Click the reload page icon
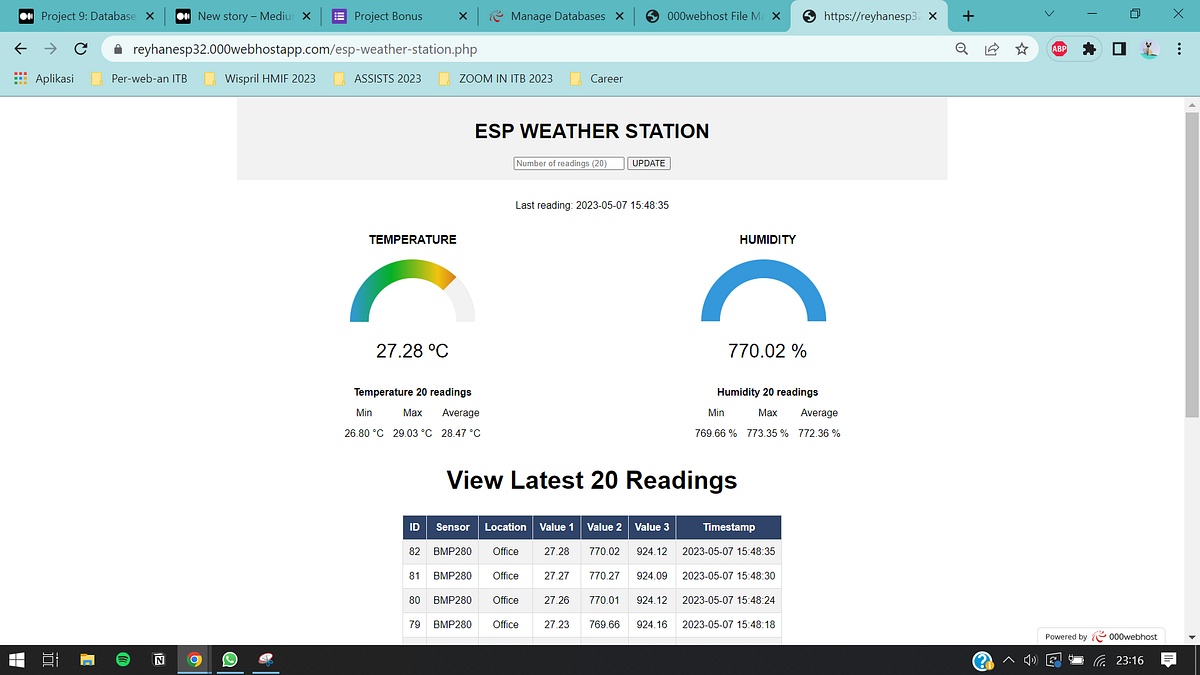Screen dimensions: 1200x675 tap(81, 48)
